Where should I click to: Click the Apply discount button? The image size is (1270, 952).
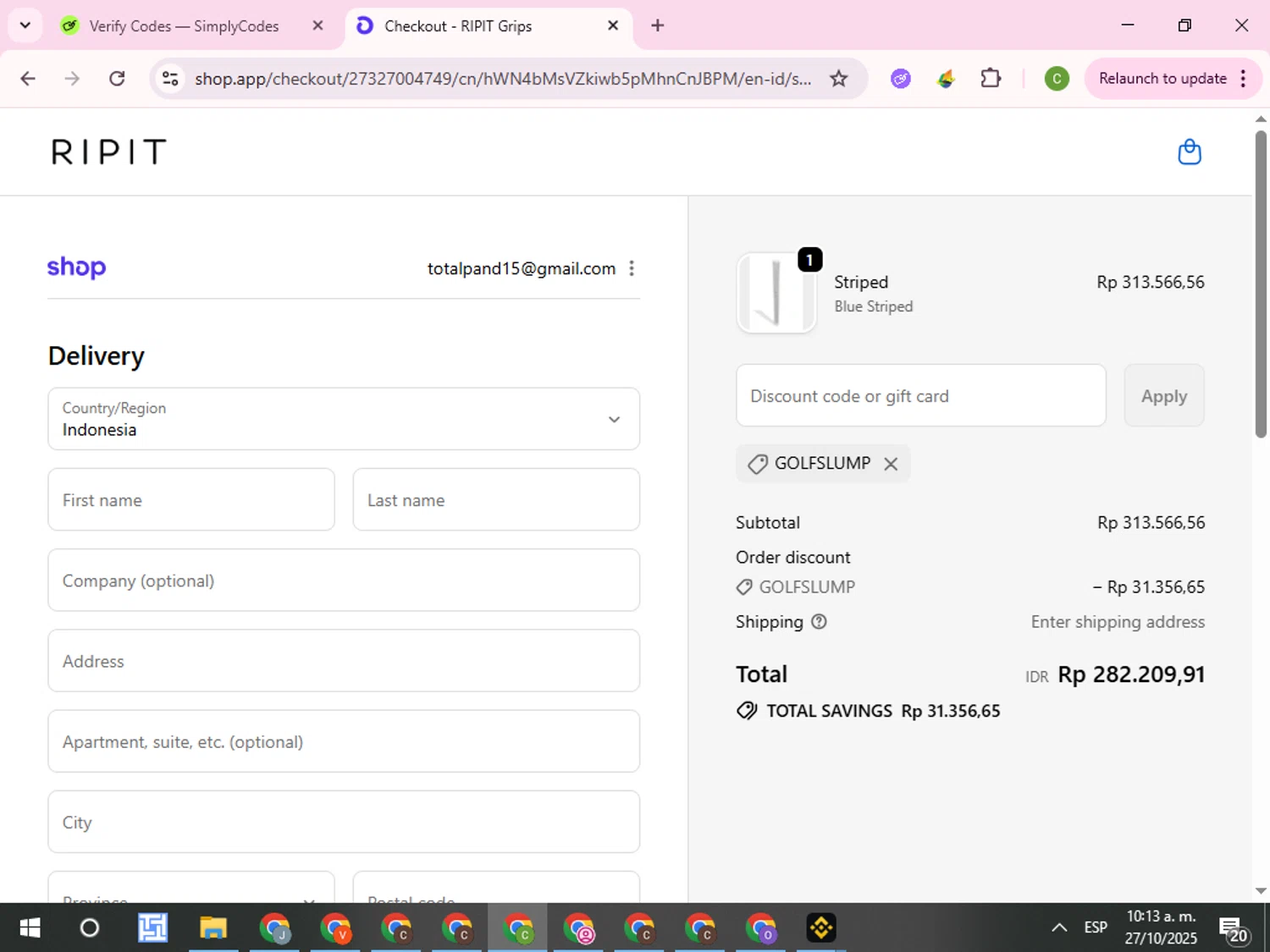[1164, 396]
